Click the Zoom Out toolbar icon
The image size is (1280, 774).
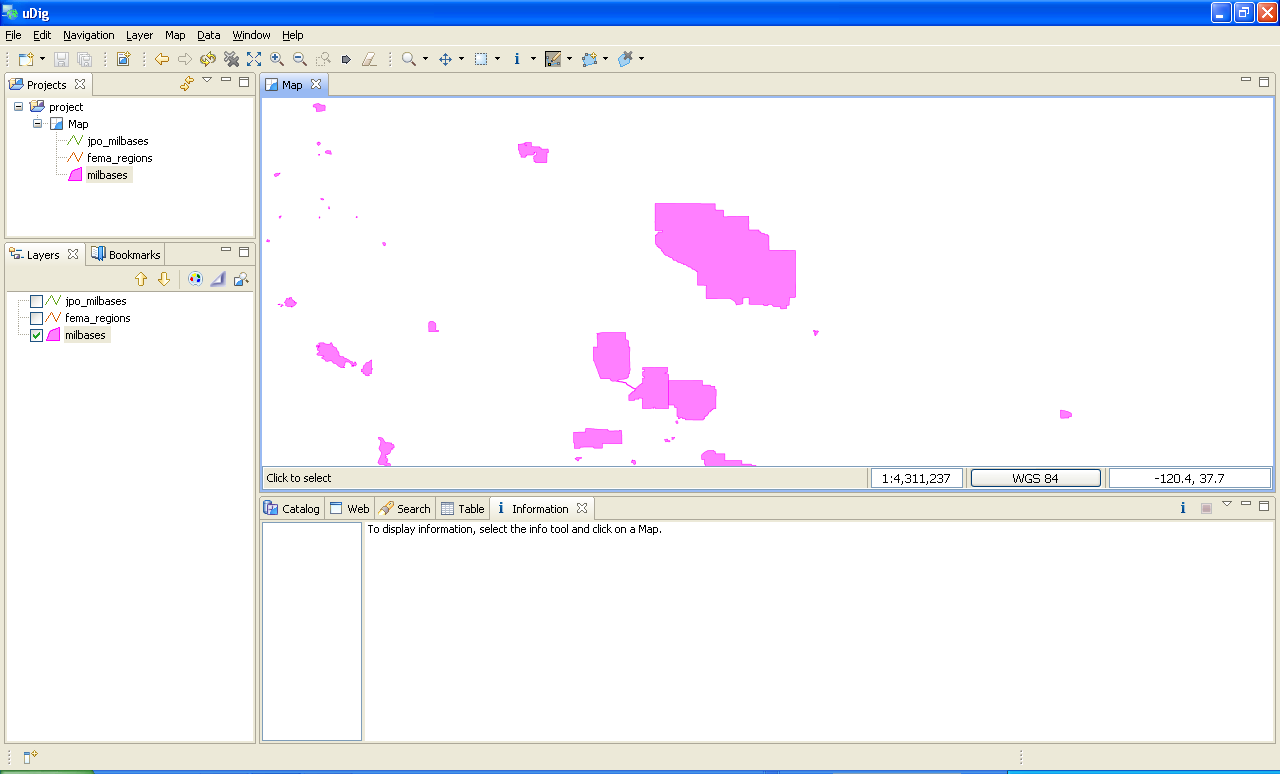(299, 59)
